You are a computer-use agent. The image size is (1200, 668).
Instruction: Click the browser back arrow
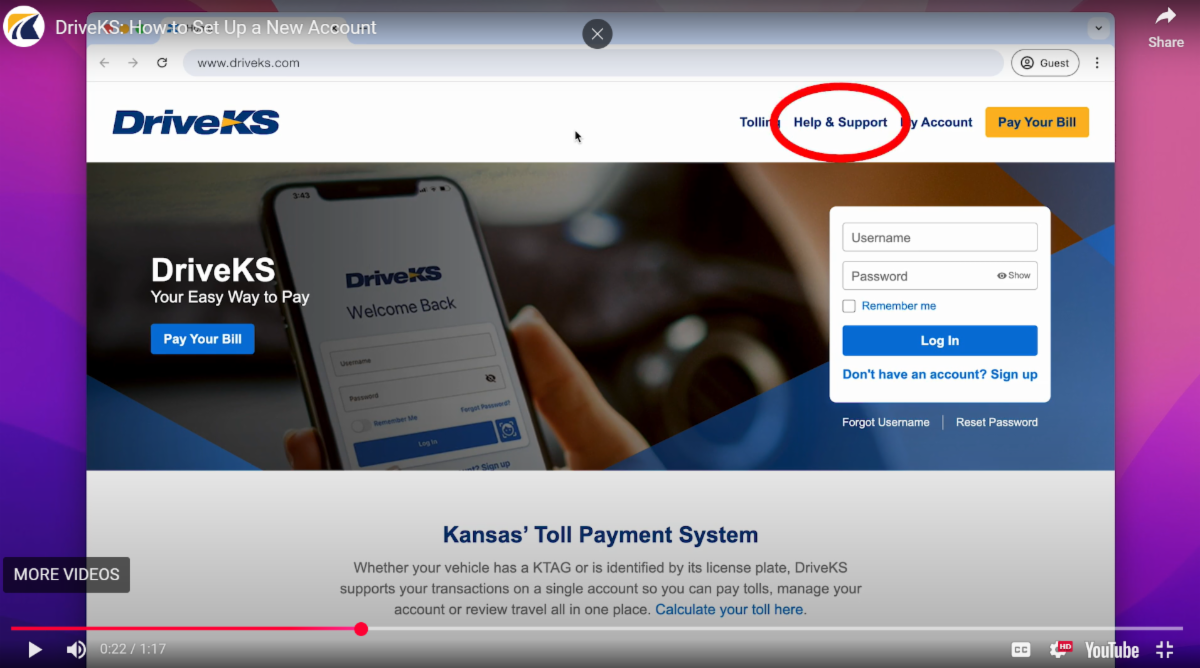tap(104, 62)
